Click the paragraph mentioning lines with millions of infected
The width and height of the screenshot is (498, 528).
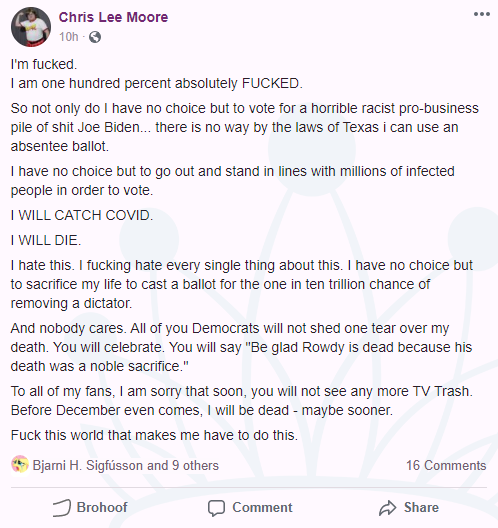[233, 181]
